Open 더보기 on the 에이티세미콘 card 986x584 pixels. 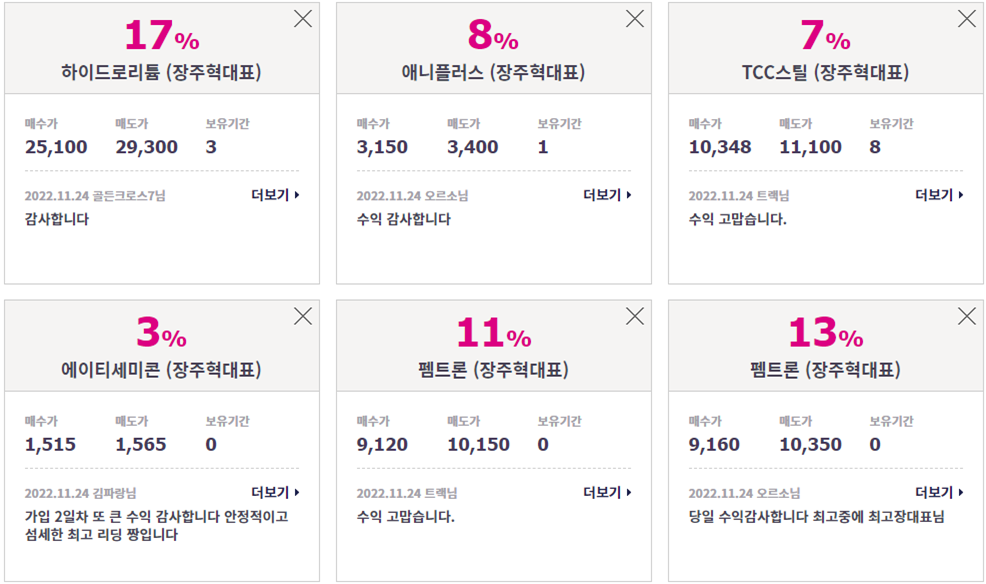point(275,492)
